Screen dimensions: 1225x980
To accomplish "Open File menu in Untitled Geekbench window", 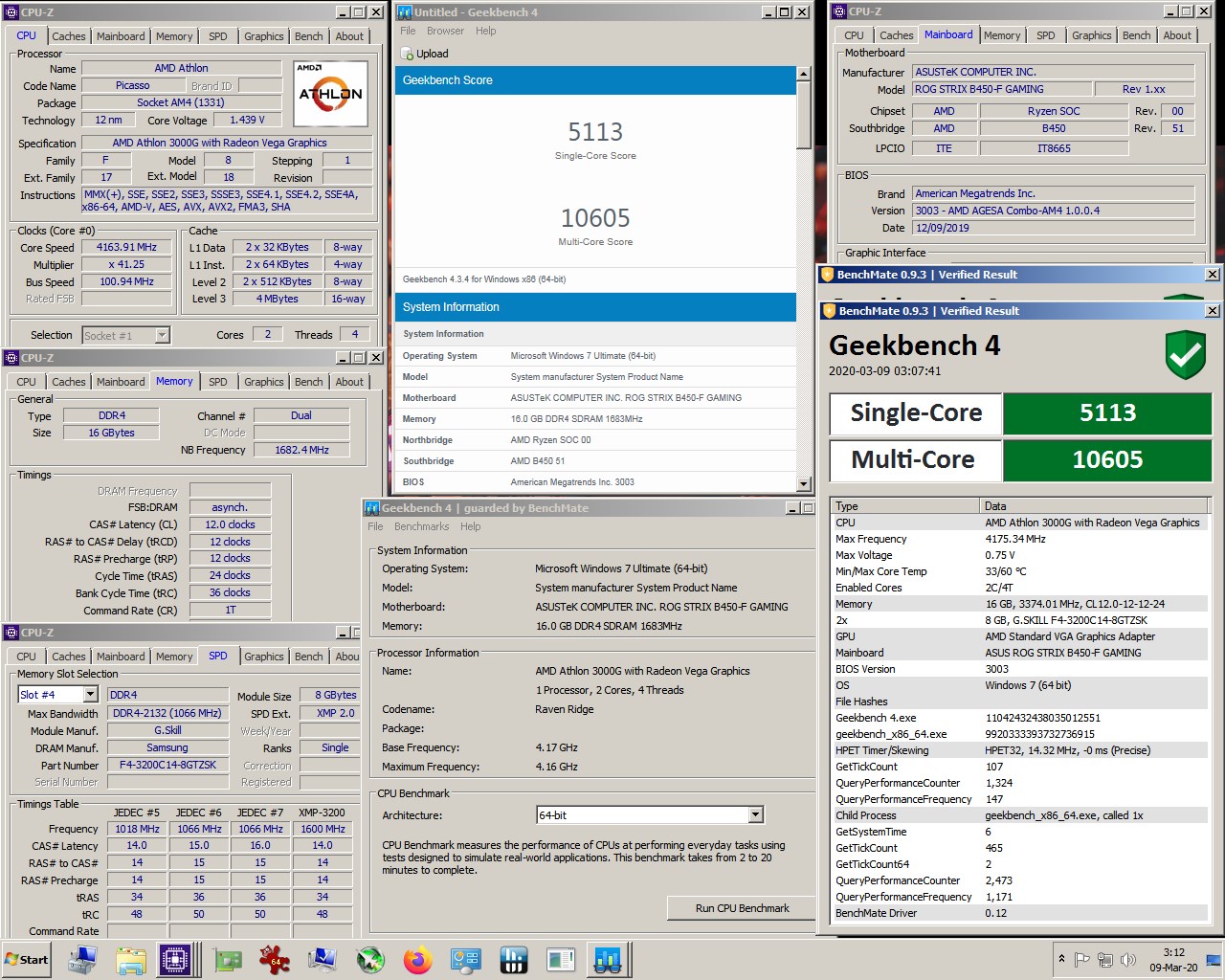I will click(408, 31).
